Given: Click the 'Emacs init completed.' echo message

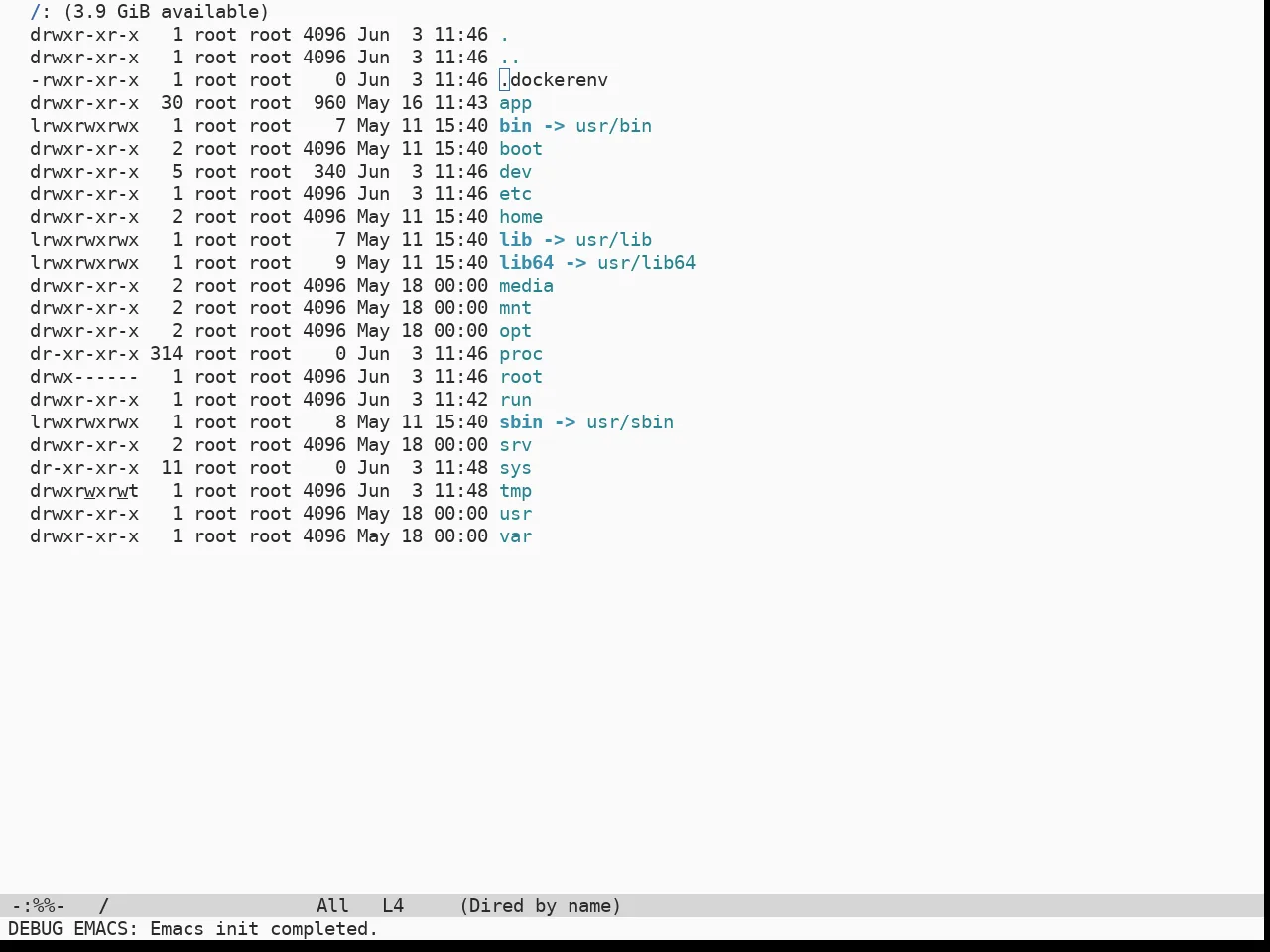Looking at the screenshot, I should click(x=264, y=929).
